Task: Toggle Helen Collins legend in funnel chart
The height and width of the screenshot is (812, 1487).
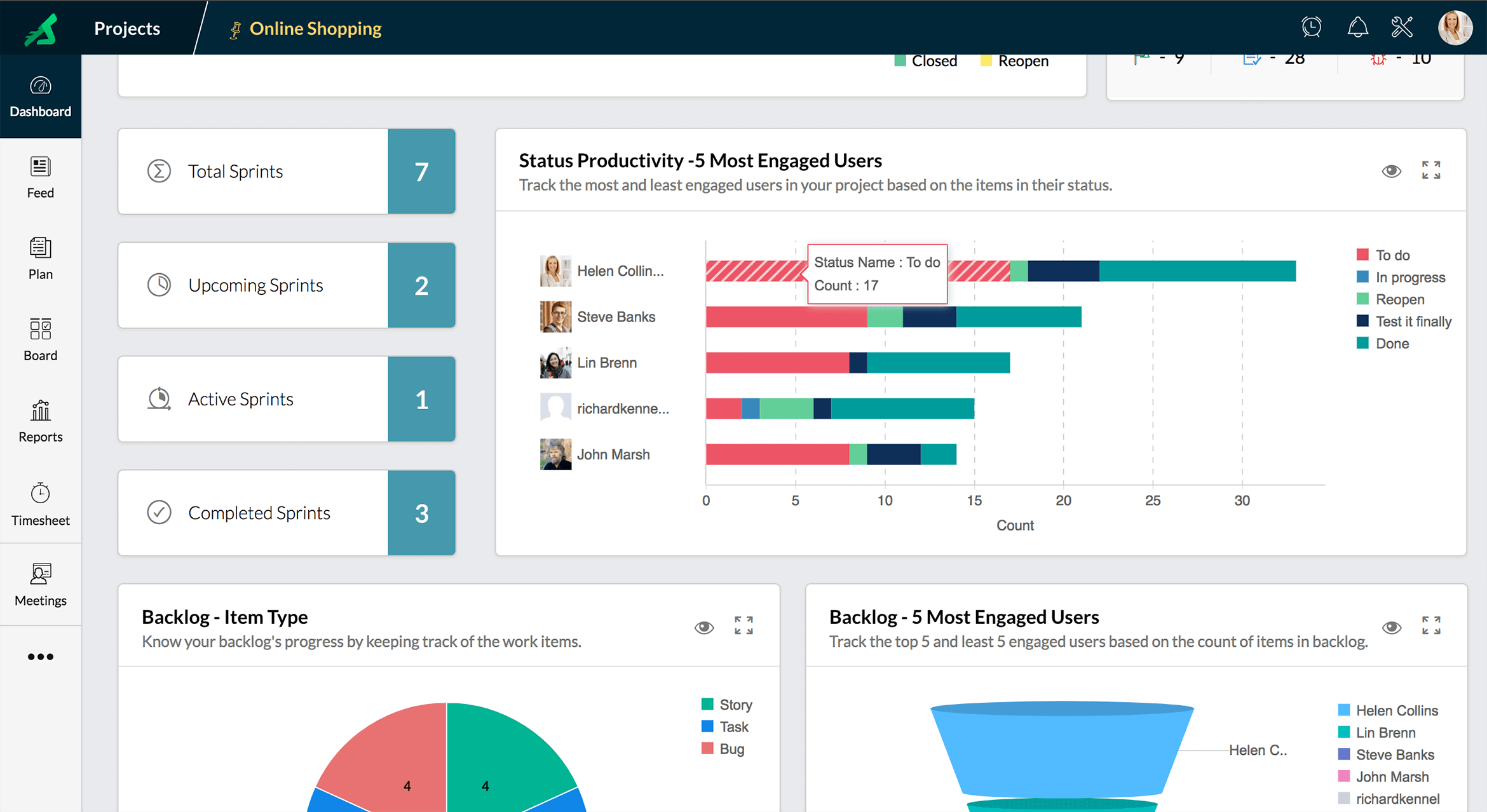Action: click(x=1388, y=710)
